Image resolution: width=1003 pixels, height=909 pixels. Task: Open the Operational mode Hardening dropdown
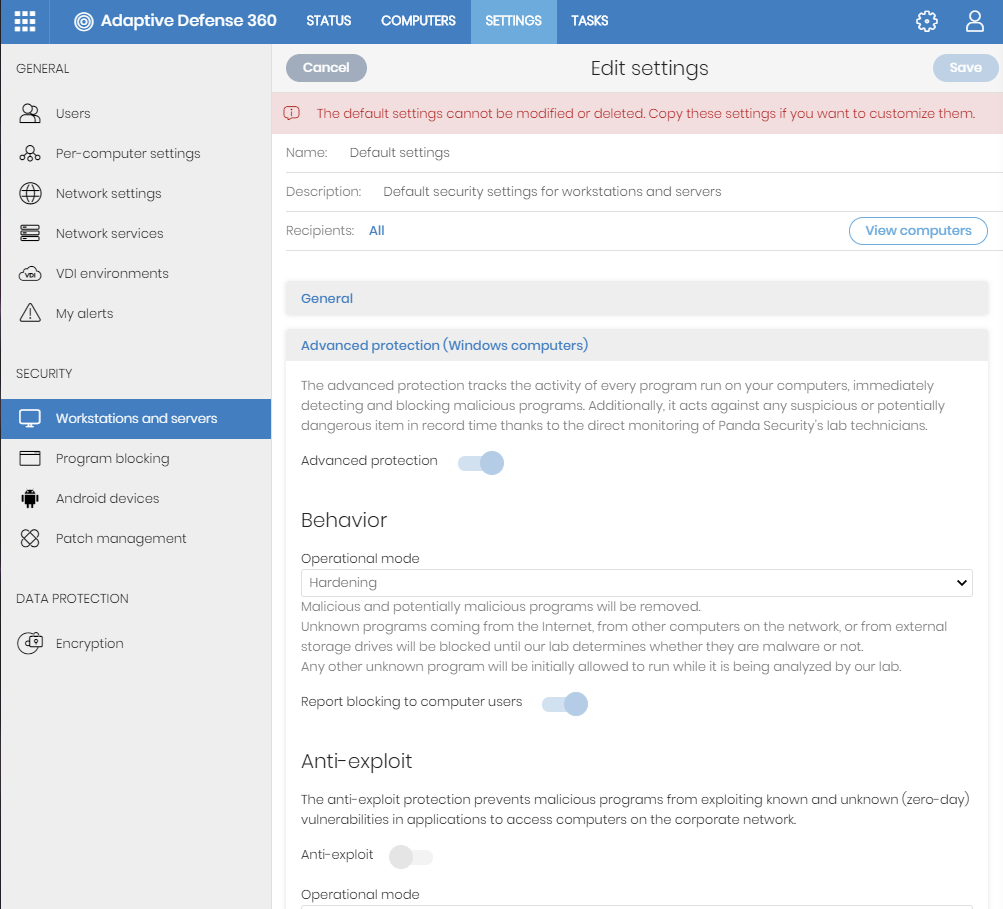tap(636, 582)
